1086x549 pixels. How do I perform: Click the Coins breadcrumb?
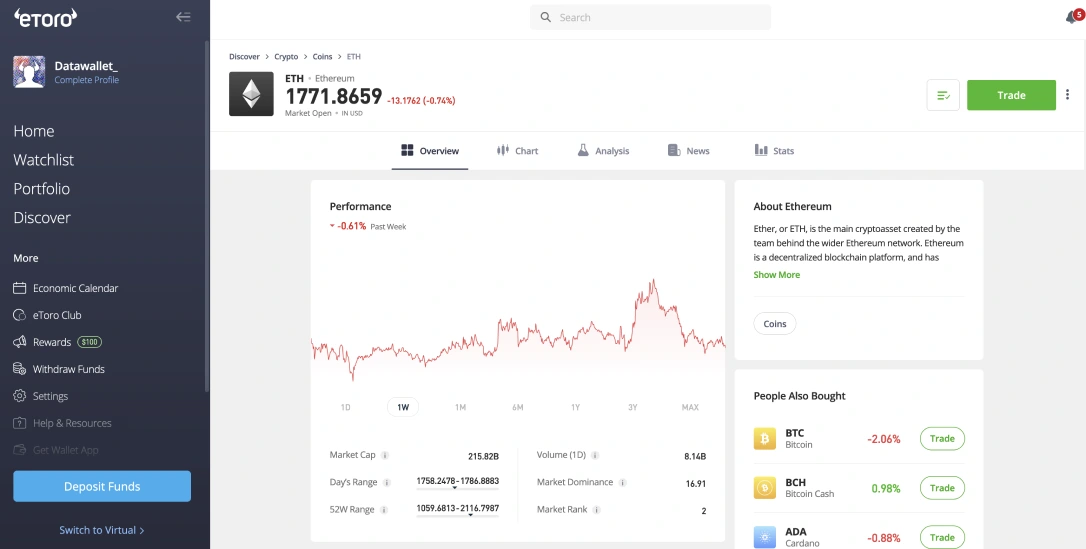coord(322,57)
